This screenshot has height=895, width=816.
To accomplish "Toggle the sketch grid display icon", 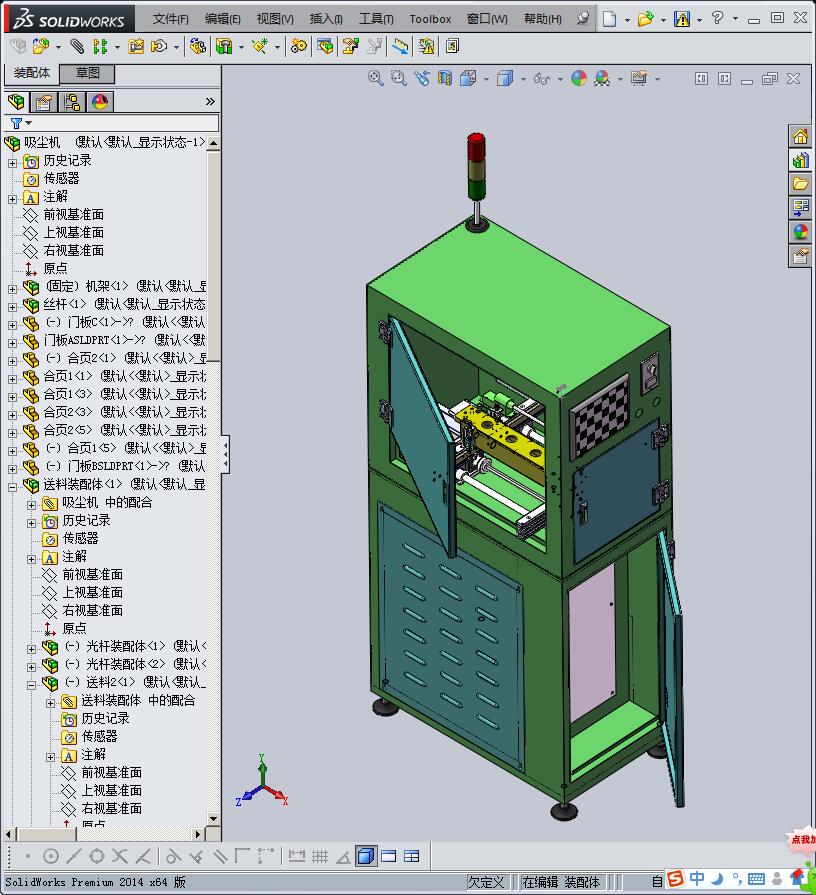I will [320, 856].
